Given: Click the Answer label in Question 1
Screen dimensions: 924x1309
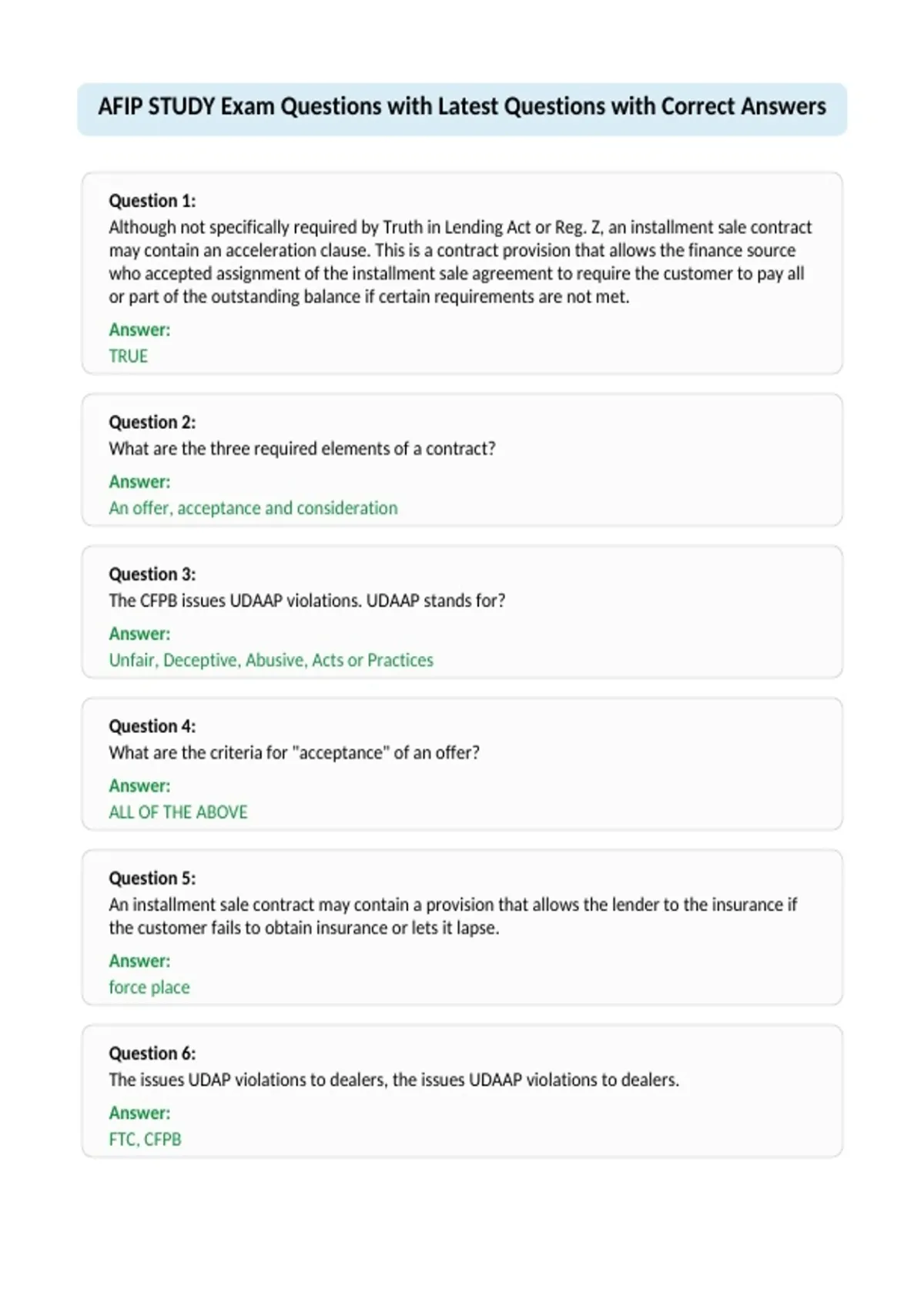Looking at the screenshot, I should click(139, 330).
